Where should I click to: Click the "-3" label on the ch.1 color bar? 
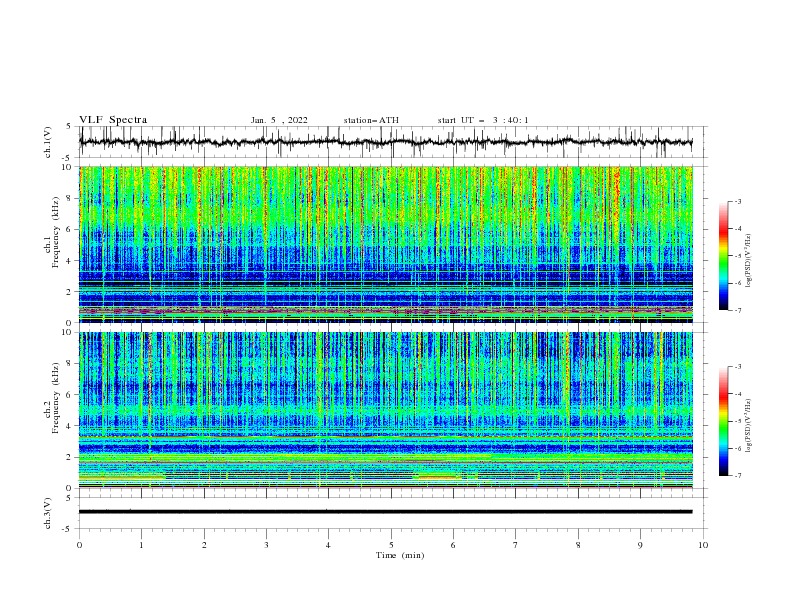click(x=738, y=201)
